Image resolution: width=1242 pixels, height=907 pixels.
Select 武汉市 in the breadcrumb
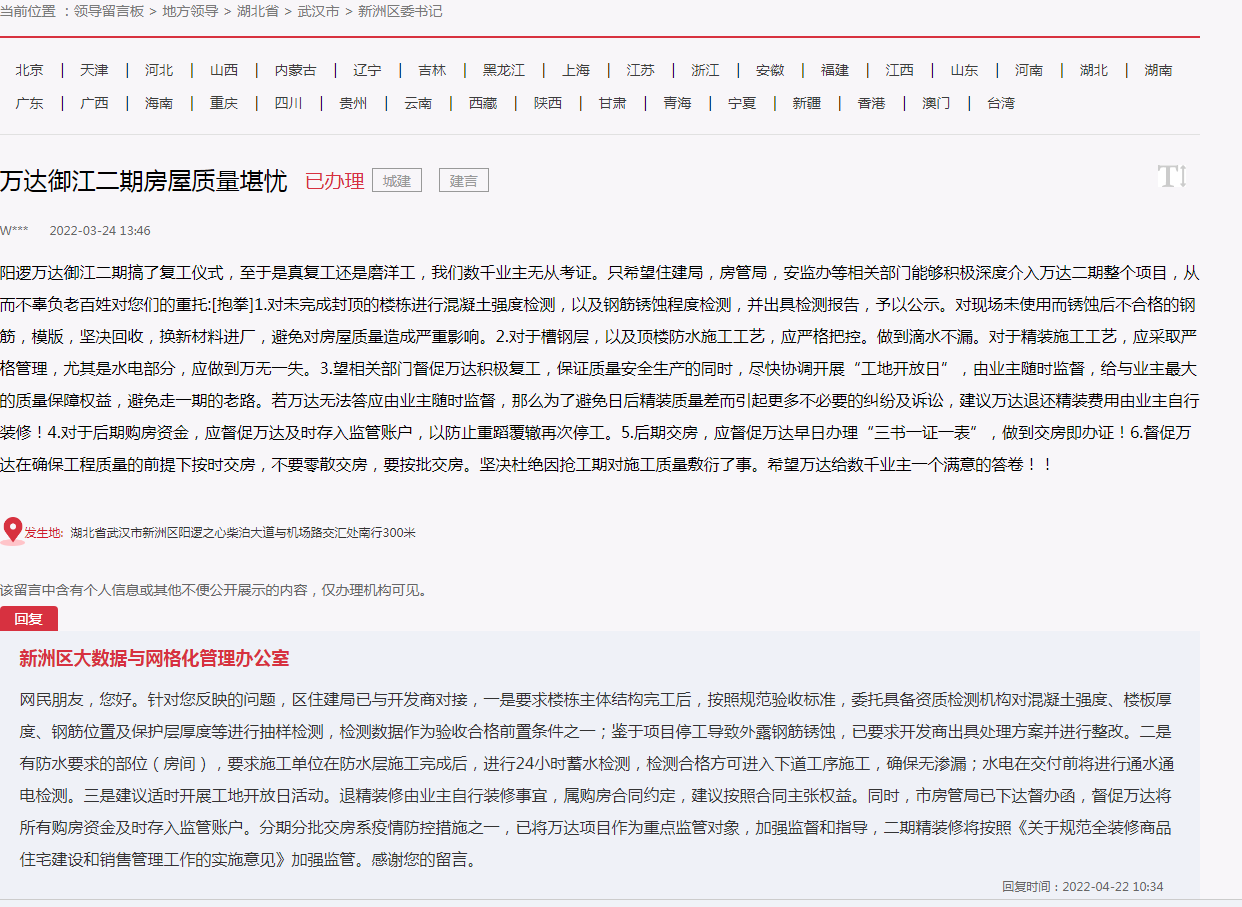pos(320,12)
